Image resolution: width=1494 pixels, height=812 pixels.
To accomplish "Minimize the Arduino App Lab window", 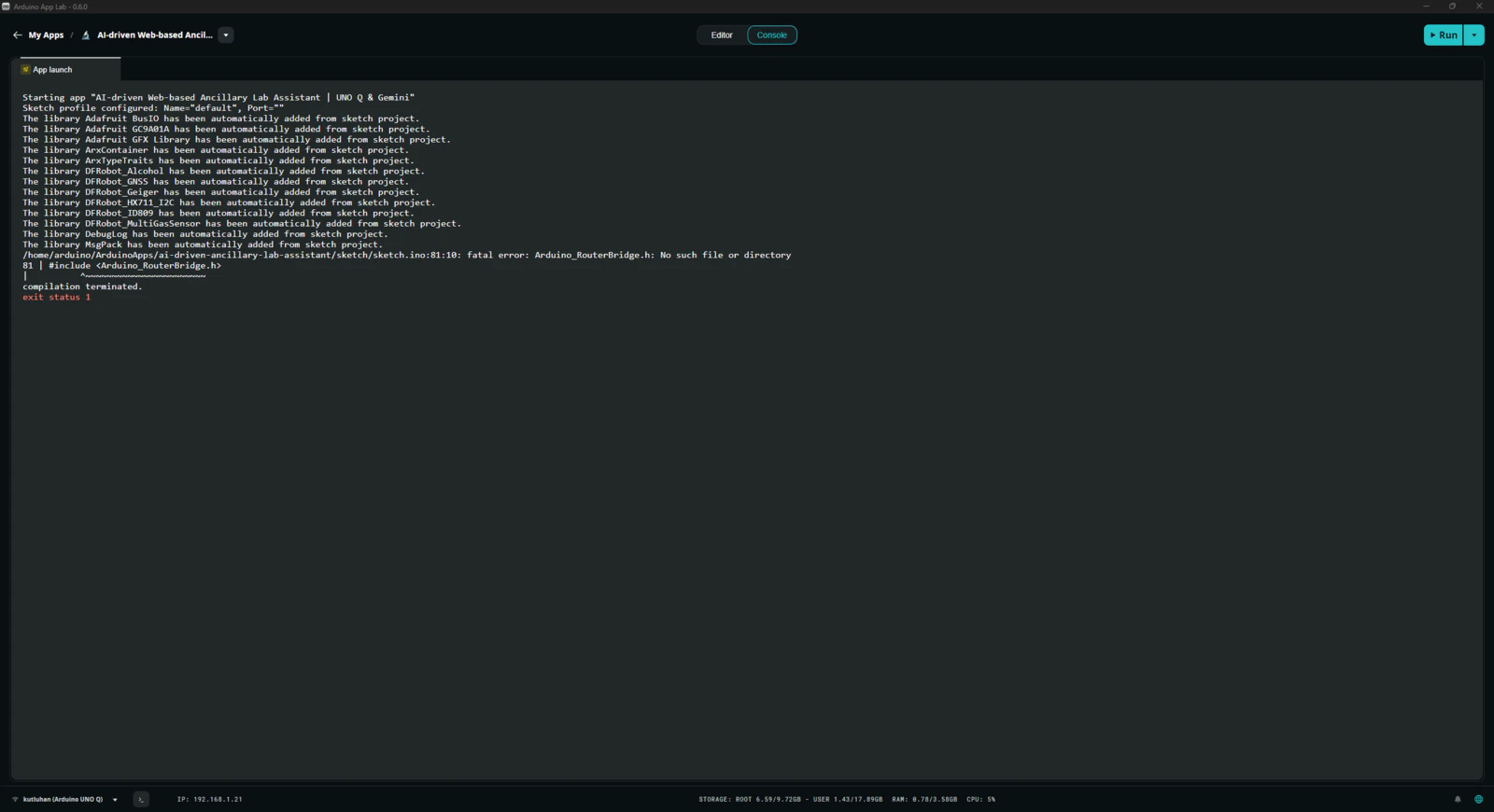I will pyautogui.click(x=1426, y=7).
